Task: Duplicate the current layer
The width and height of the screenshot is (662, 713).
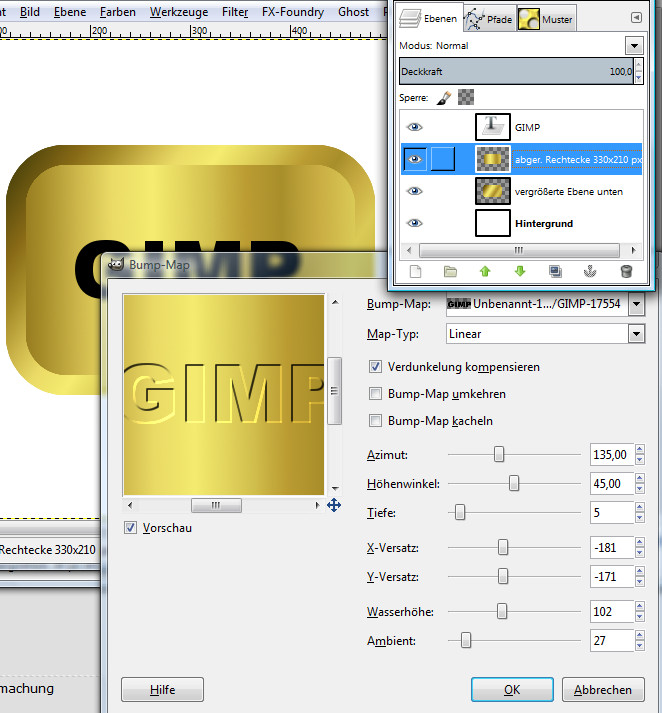Action: coord(555,271)
